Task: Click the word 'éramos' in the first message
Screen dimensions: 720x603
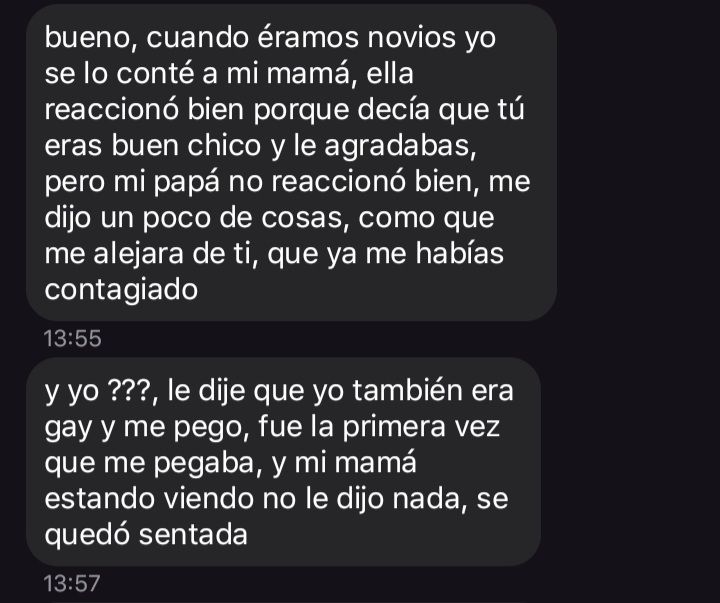Action: [308, 37]
